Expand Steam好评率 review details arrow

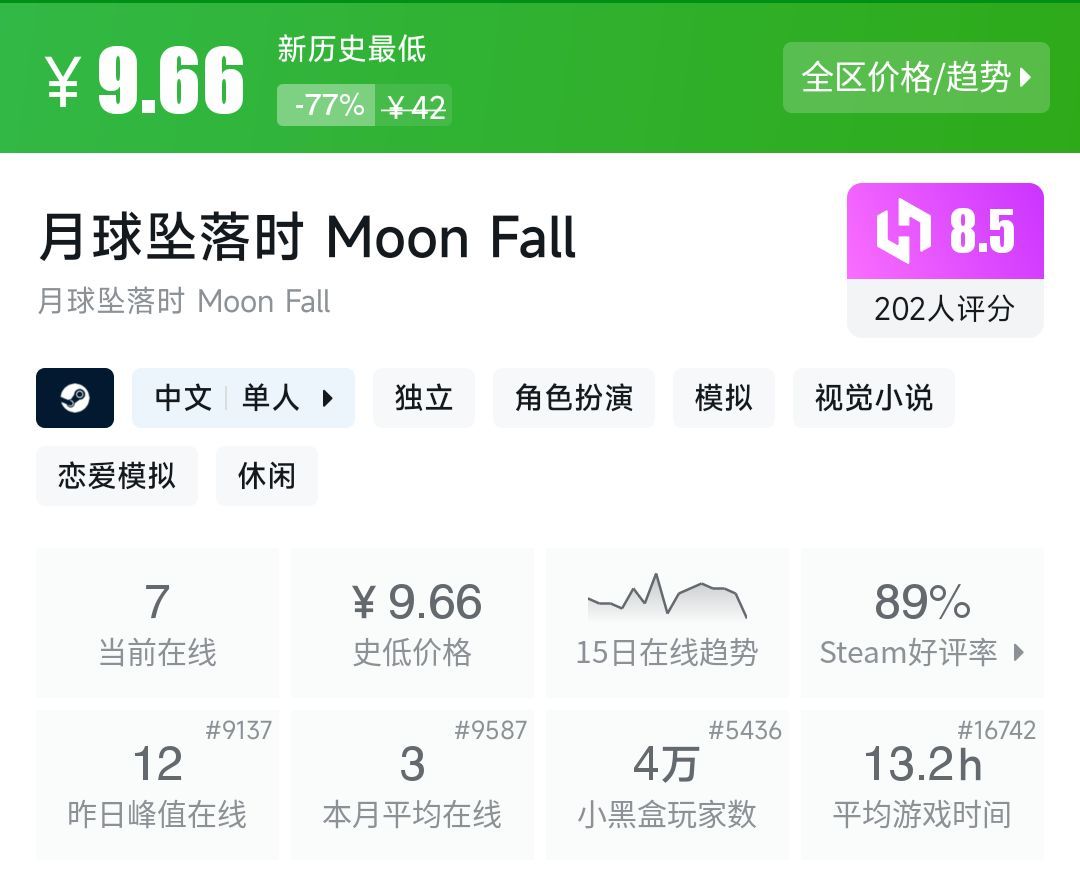pos(1019,653)
